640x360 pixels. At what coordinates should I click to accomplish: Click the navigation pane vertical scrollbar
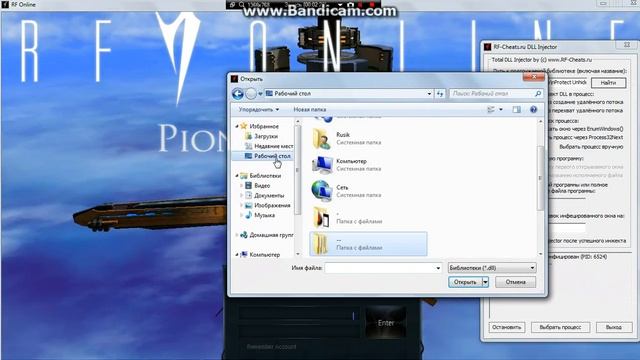[x=298, y=169]
